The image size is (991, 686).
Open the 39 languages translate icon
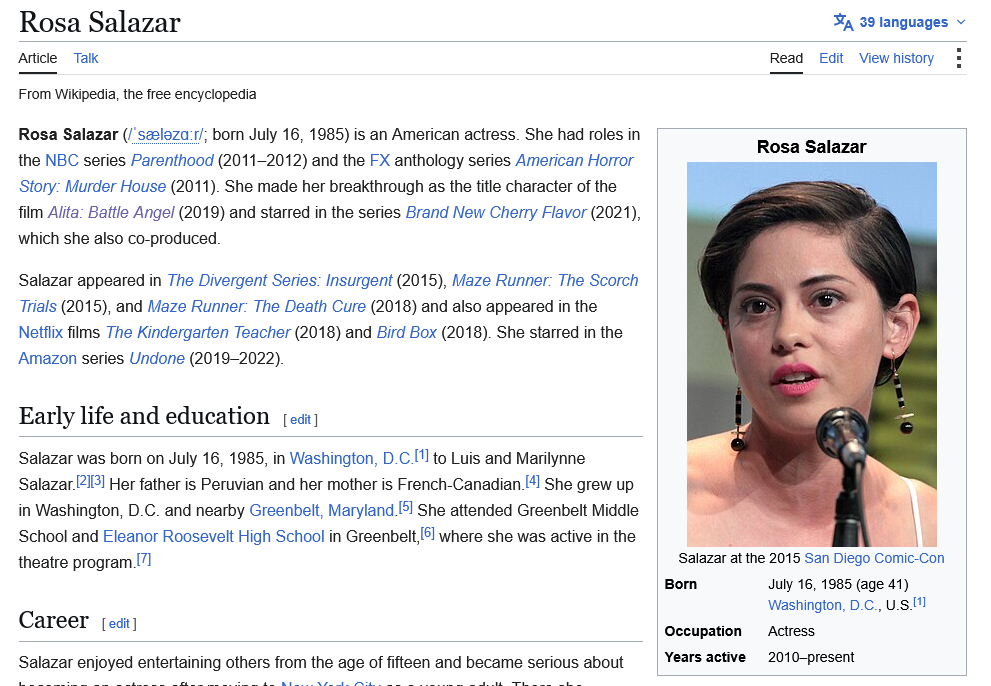pyautogui.click(x=843, y=22)
